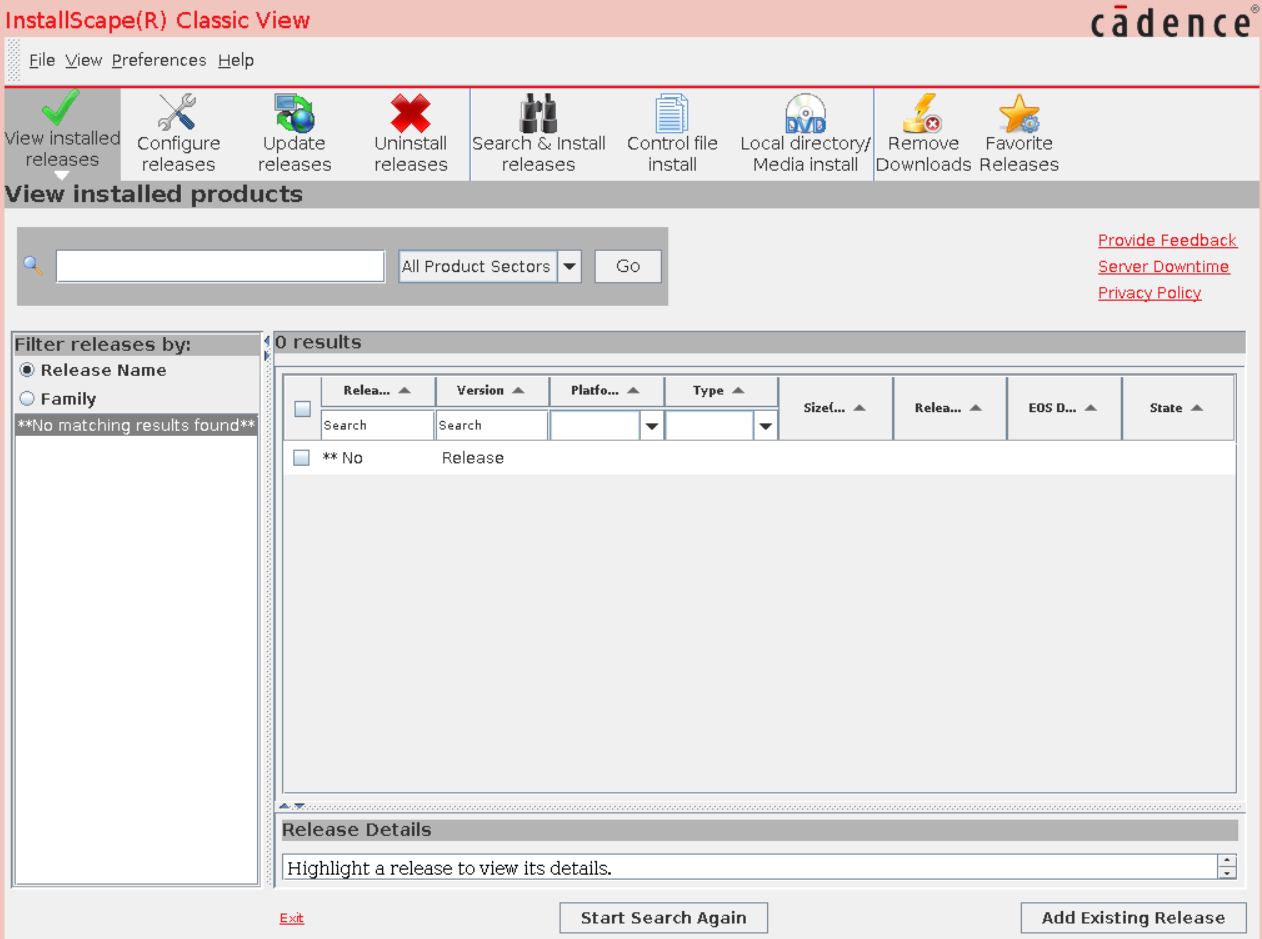Screen dimensions: 1262x939
Task: Click the Version search input field
Action: [x=490, y=425]
